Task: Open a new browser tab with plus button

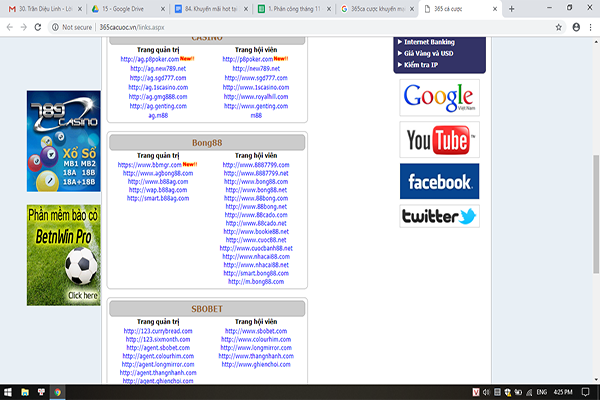Action: (x=512, y=9)
